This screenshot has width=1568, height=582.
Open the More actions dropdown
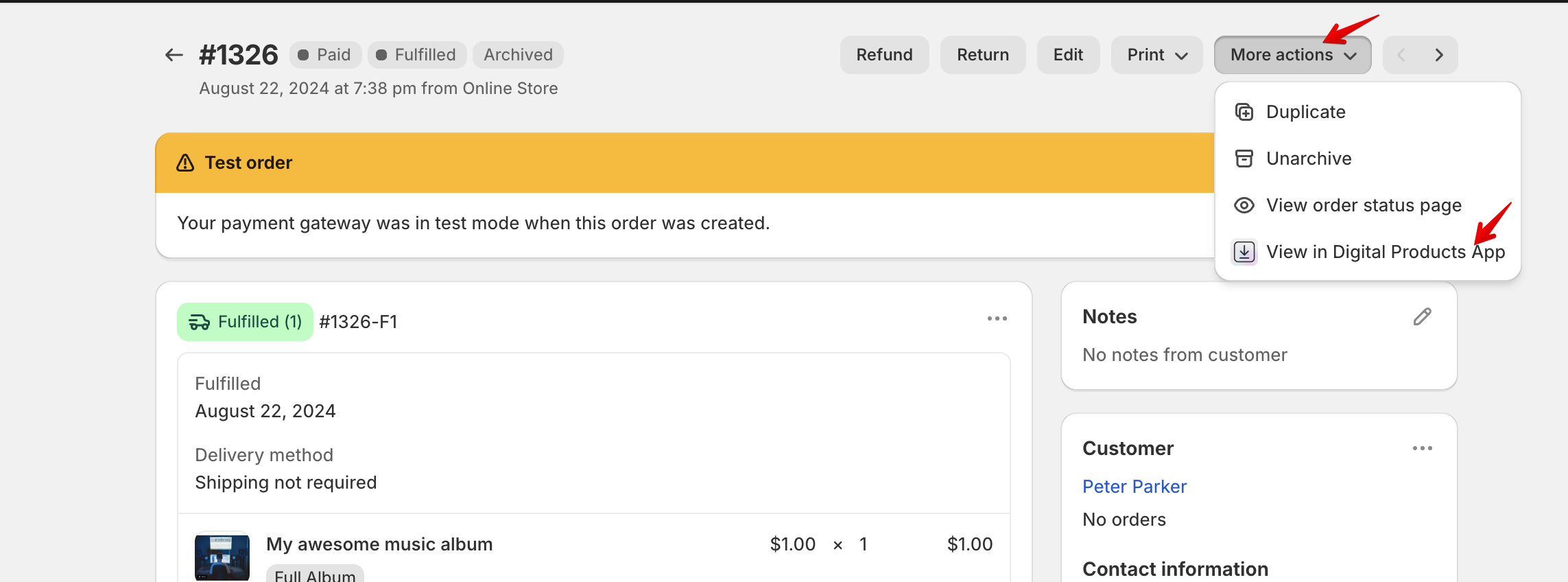pyautogui.click(x=1292, y=54)
